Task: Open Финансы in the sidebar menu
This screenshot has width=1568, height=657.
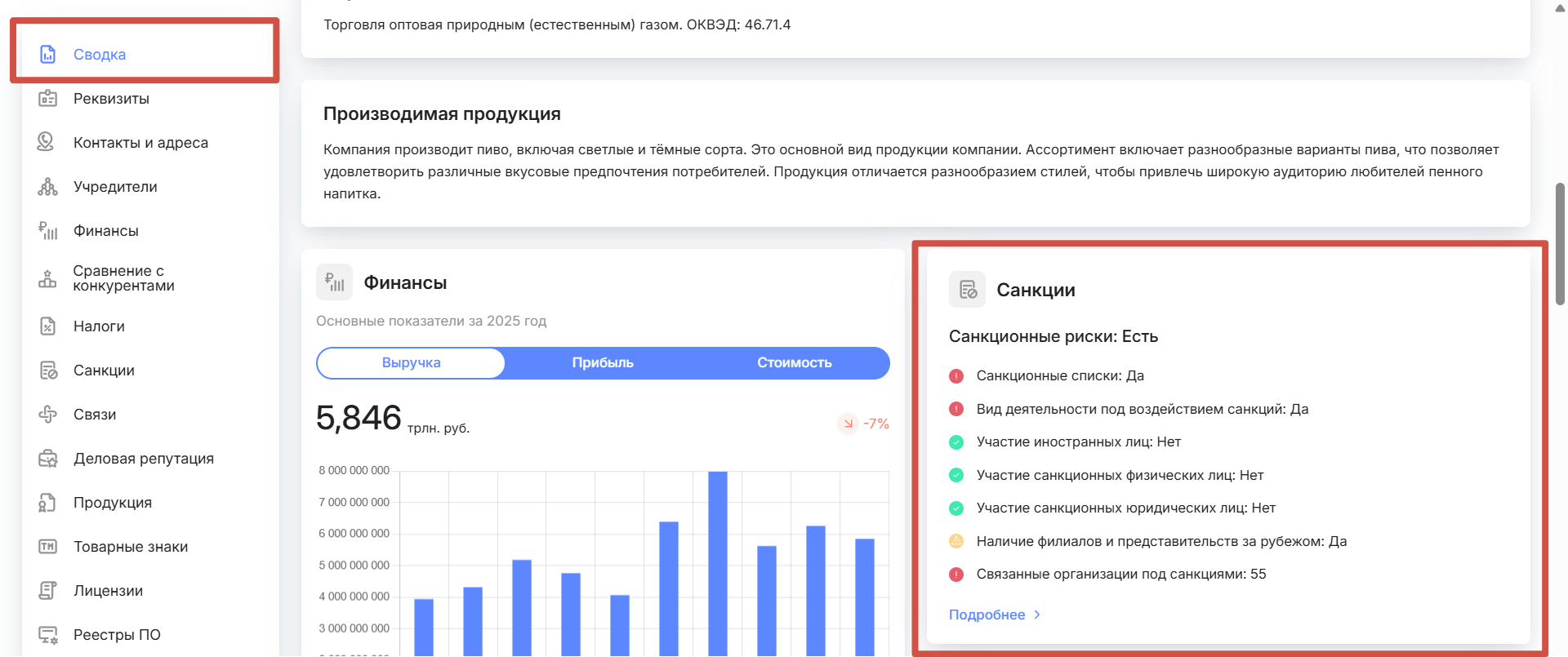Action: 106,231
